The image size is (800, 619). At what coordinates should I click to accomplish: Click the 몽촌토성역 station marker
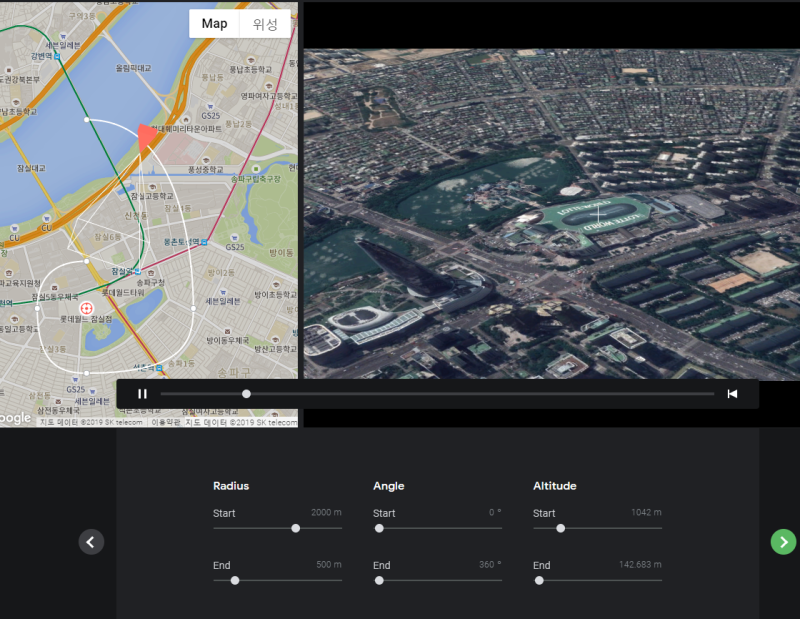click(x=204, y=242)
